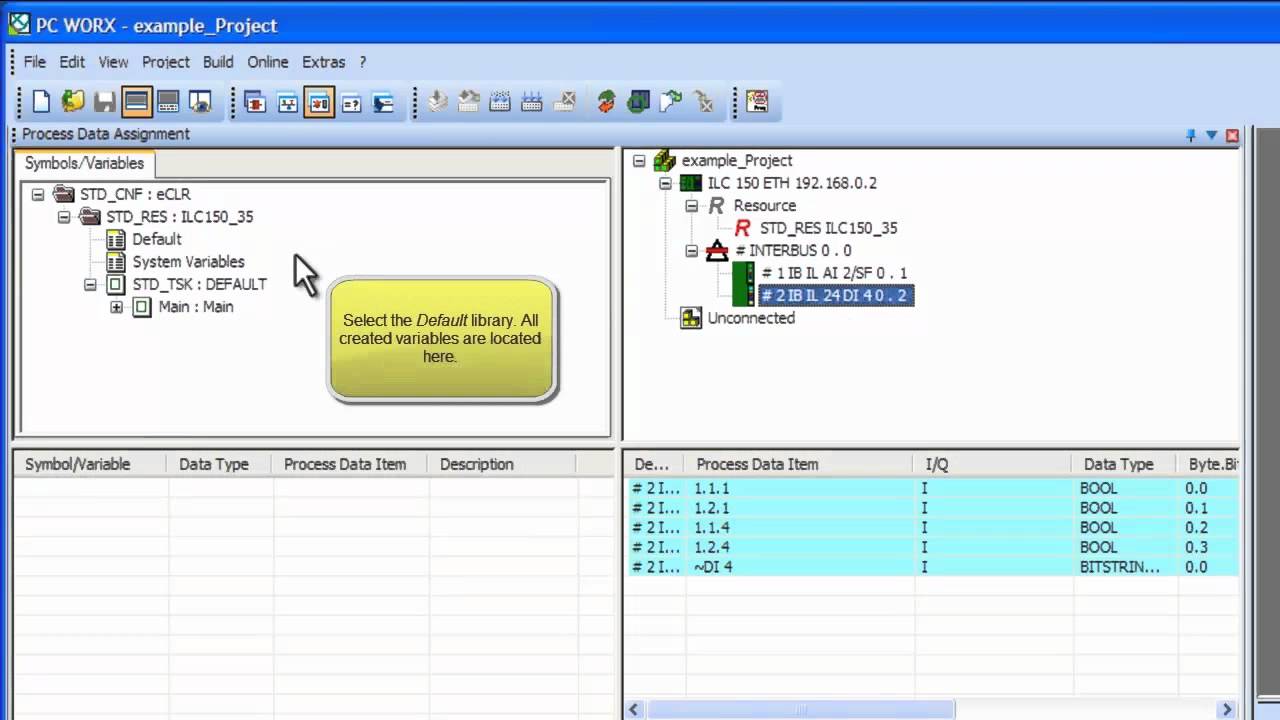1280x720 pixels.
Task: Select module # 1 IB IL AI 2/SF
Action: coord(834,273)
